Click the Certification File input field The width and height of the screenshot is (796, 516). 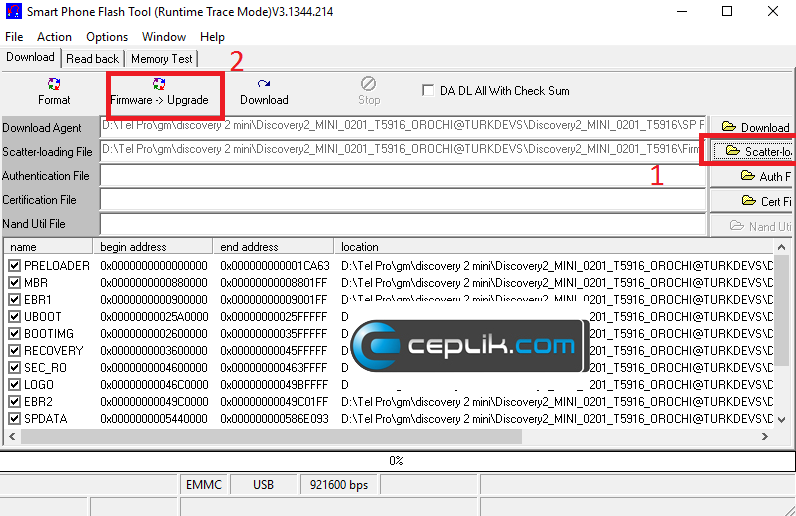point(403,200)
